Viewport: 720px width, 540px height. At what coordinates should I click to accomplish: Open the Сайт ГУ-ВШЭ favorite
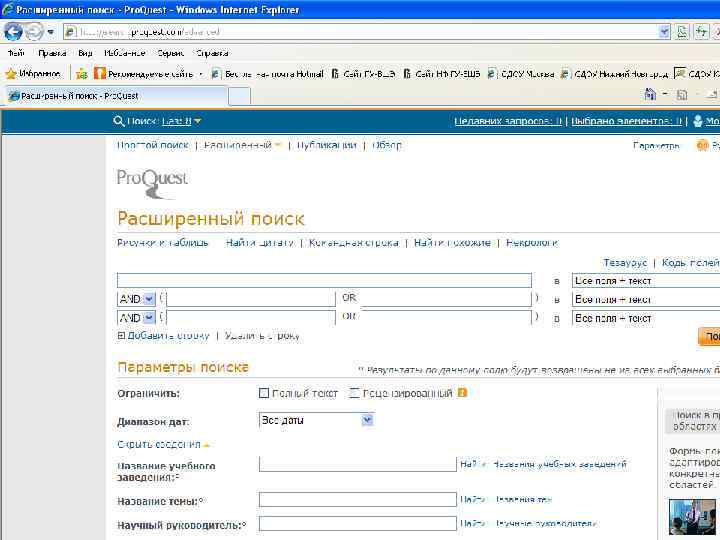pyautogui.click(x=363, y=73)
